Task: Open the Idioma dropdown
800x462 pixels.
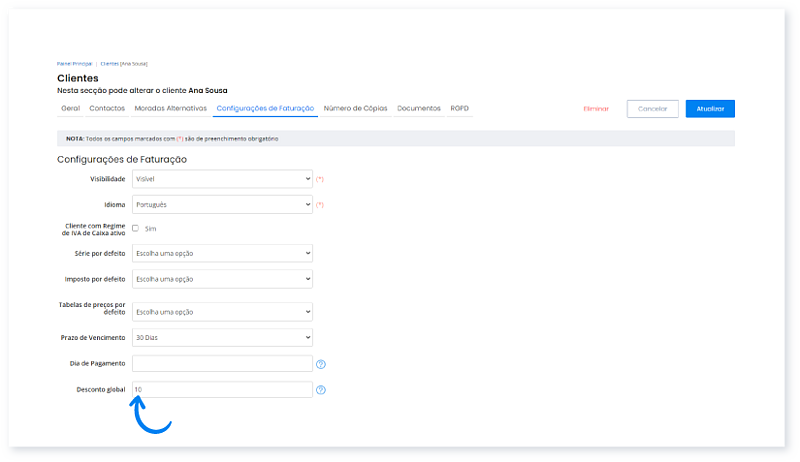Action: [222, 204]
